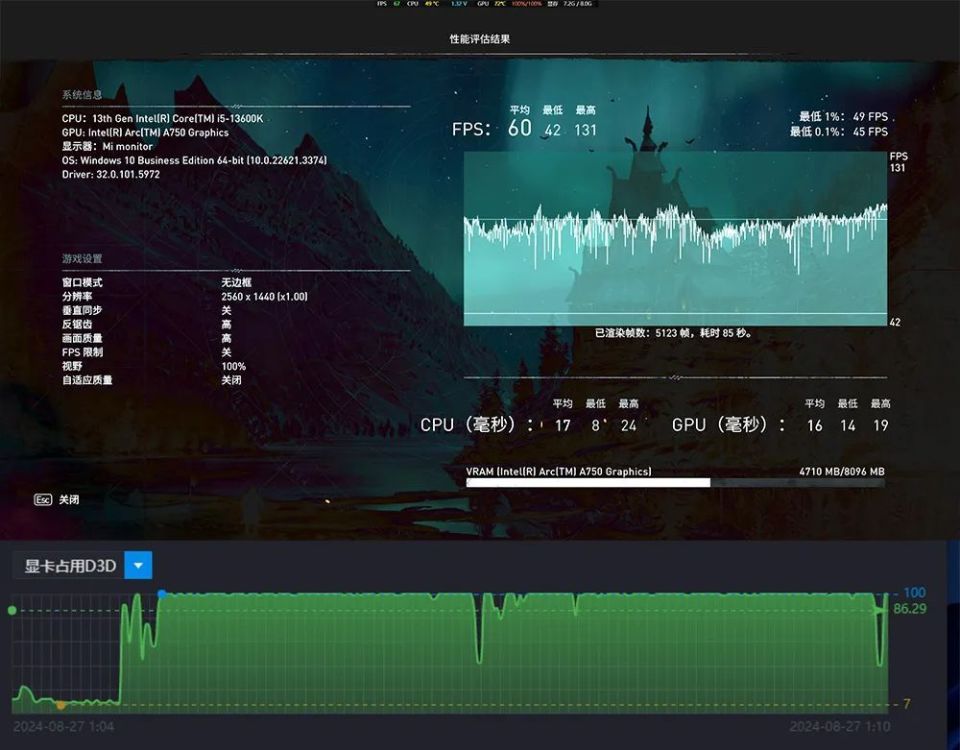960x750 pixels.
Task: Click the 窗口模式 setting label
Action: (x=82, y=282)
